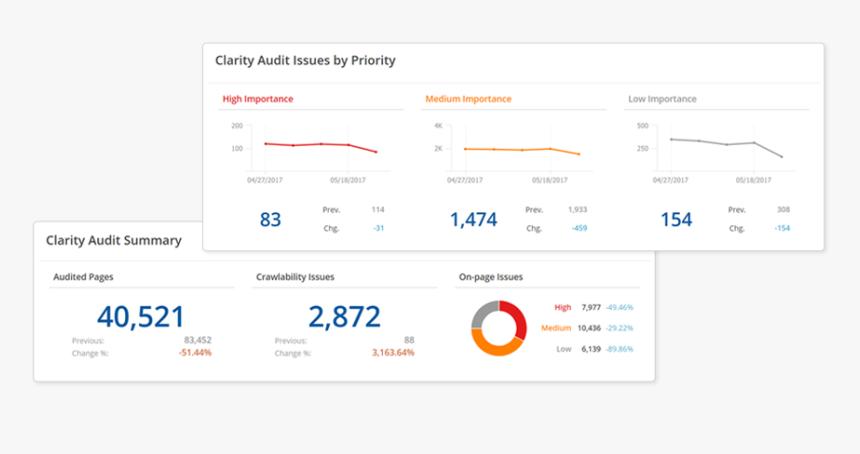Click the Medium Importance count 1,474

click(x=473, y=220)
